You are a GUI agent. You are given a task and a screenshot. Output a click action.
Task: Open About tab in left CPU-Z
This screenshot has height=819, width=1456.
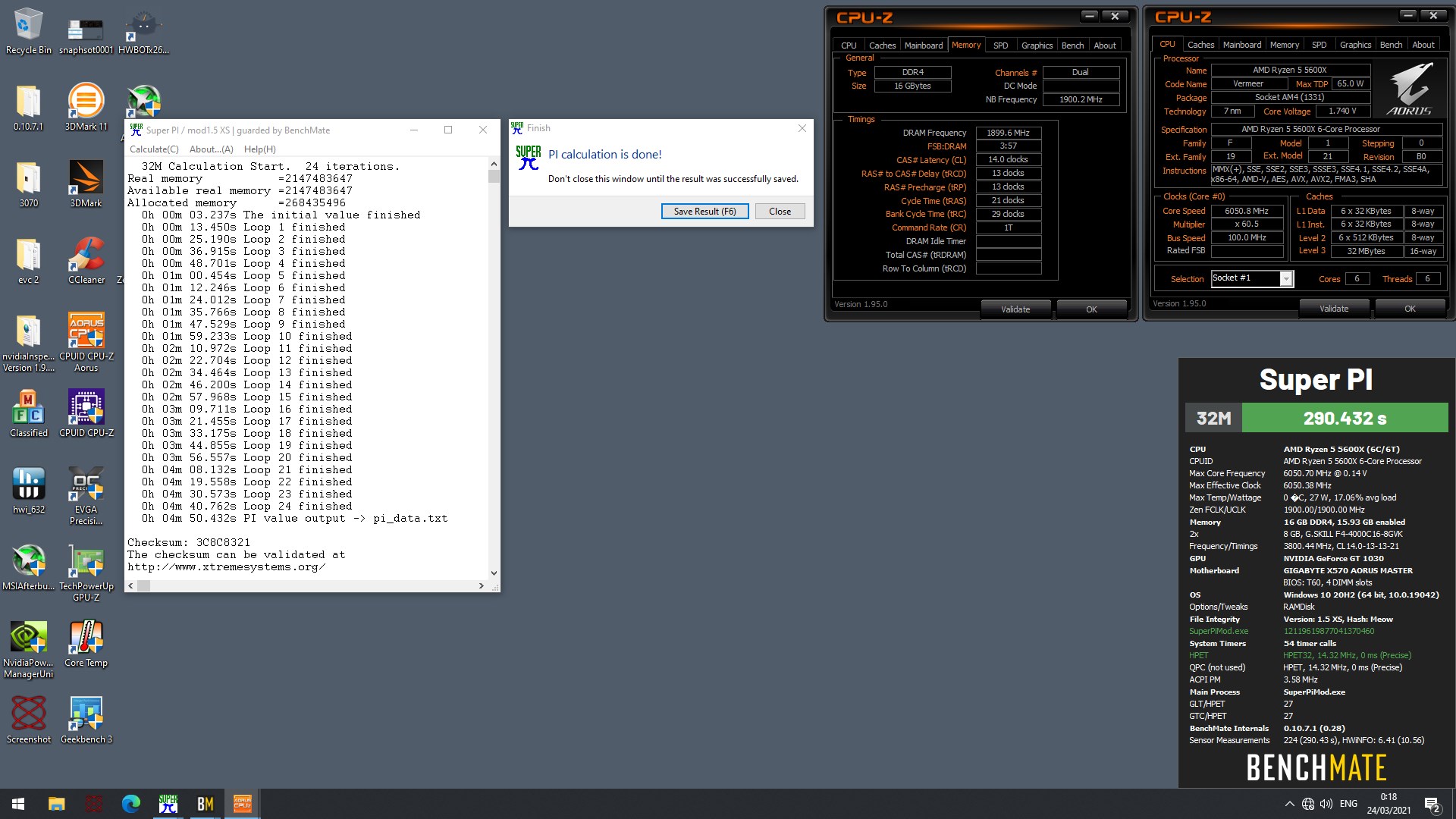coord(1105,45)
